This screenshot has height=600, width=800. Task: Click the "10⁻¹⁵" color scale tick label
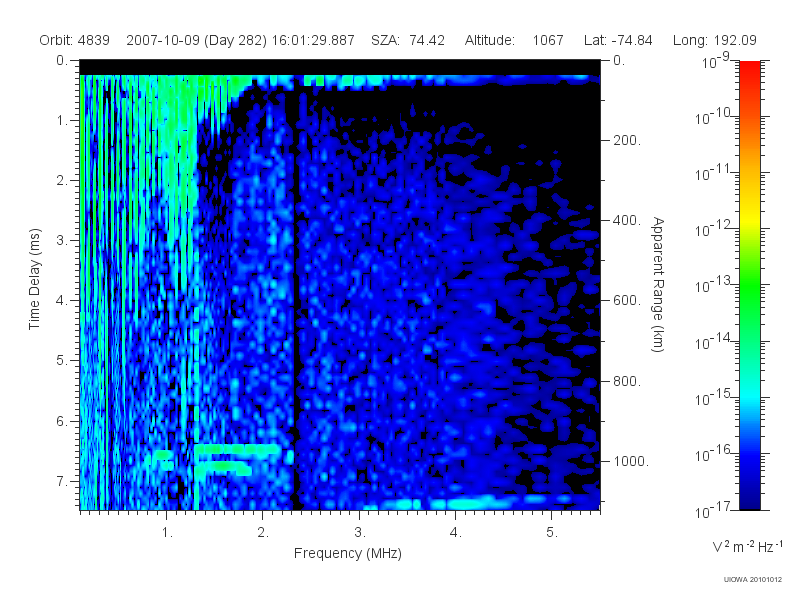(x=715, y=397)
